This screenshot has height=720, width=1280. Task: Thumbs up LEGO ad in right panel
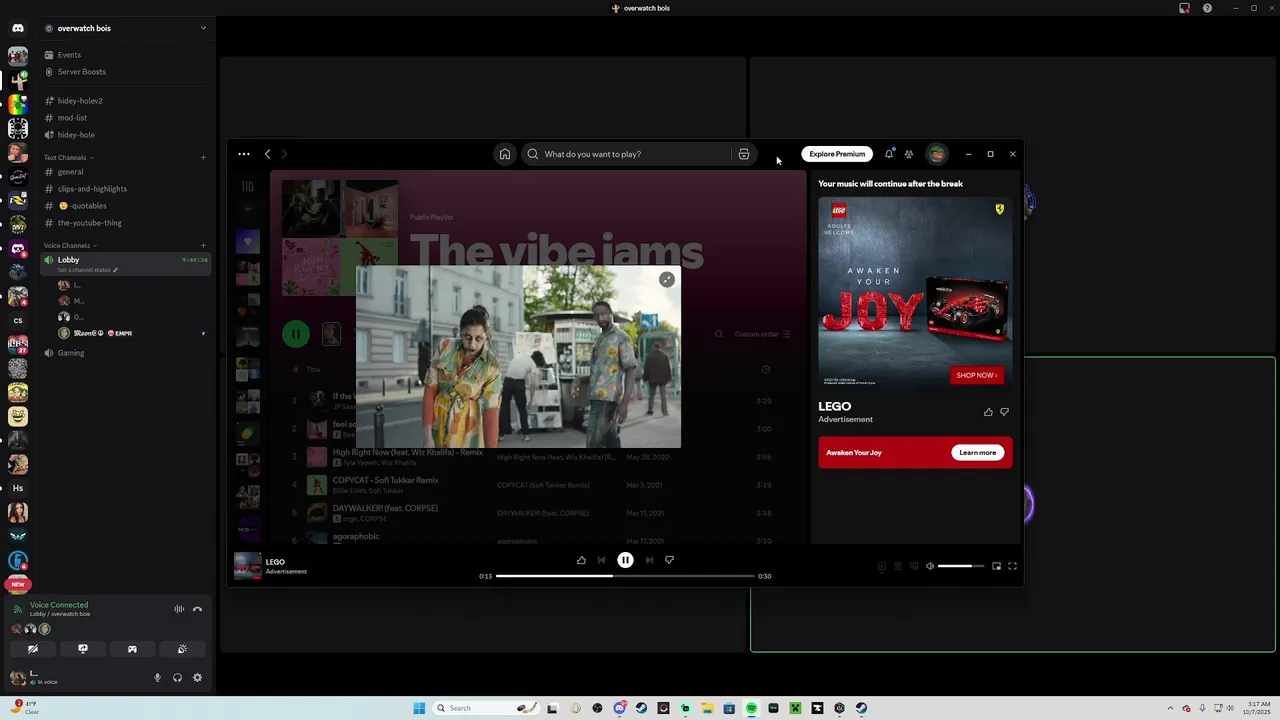point(988,412)
